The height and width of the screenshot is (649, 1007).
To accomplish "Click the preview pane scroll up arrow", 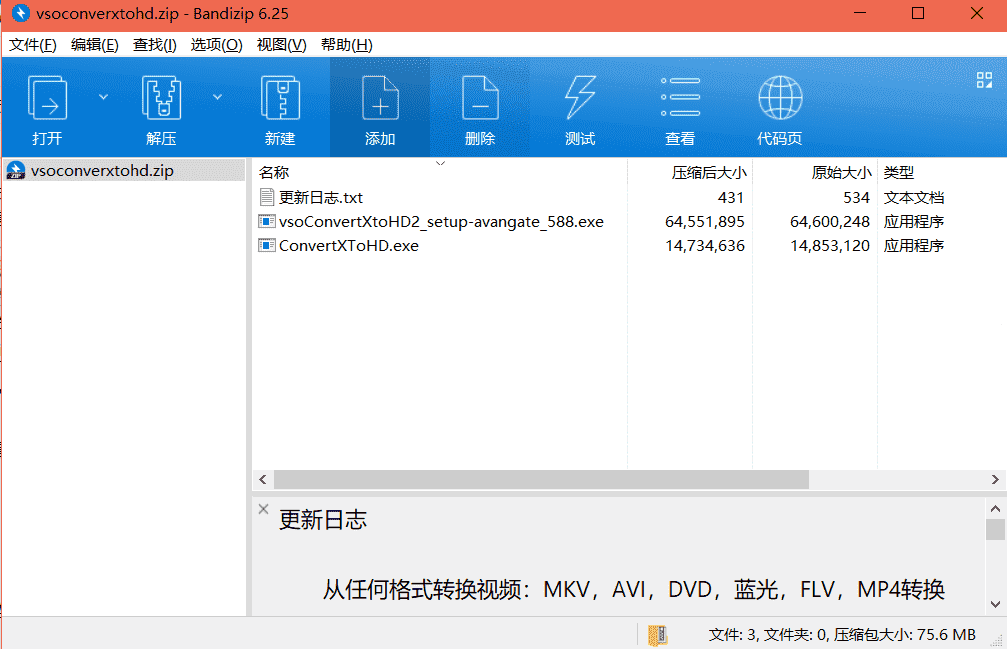I will pos(995,509).
